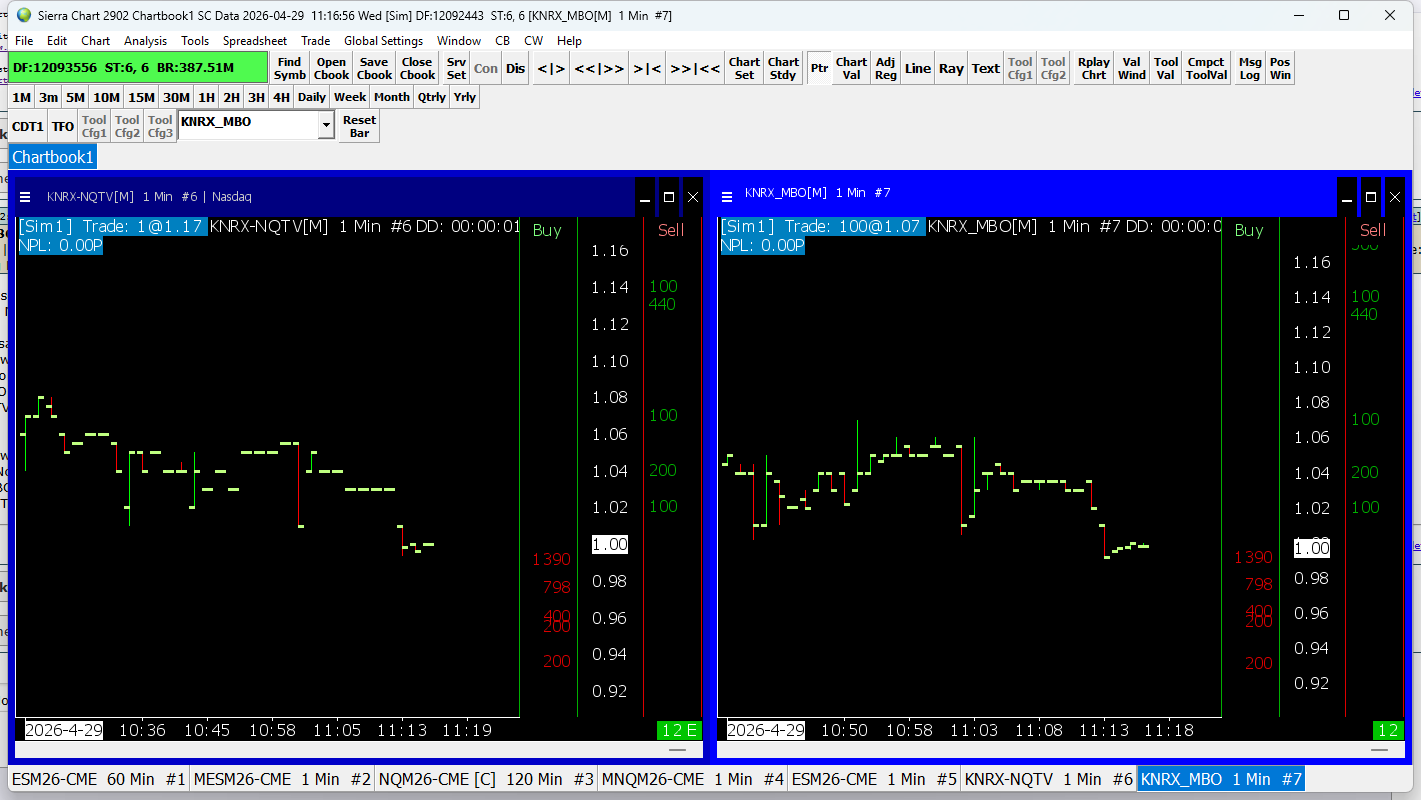
Task: Toggle the Ptr pointer tool
Action: coord(819,68)
